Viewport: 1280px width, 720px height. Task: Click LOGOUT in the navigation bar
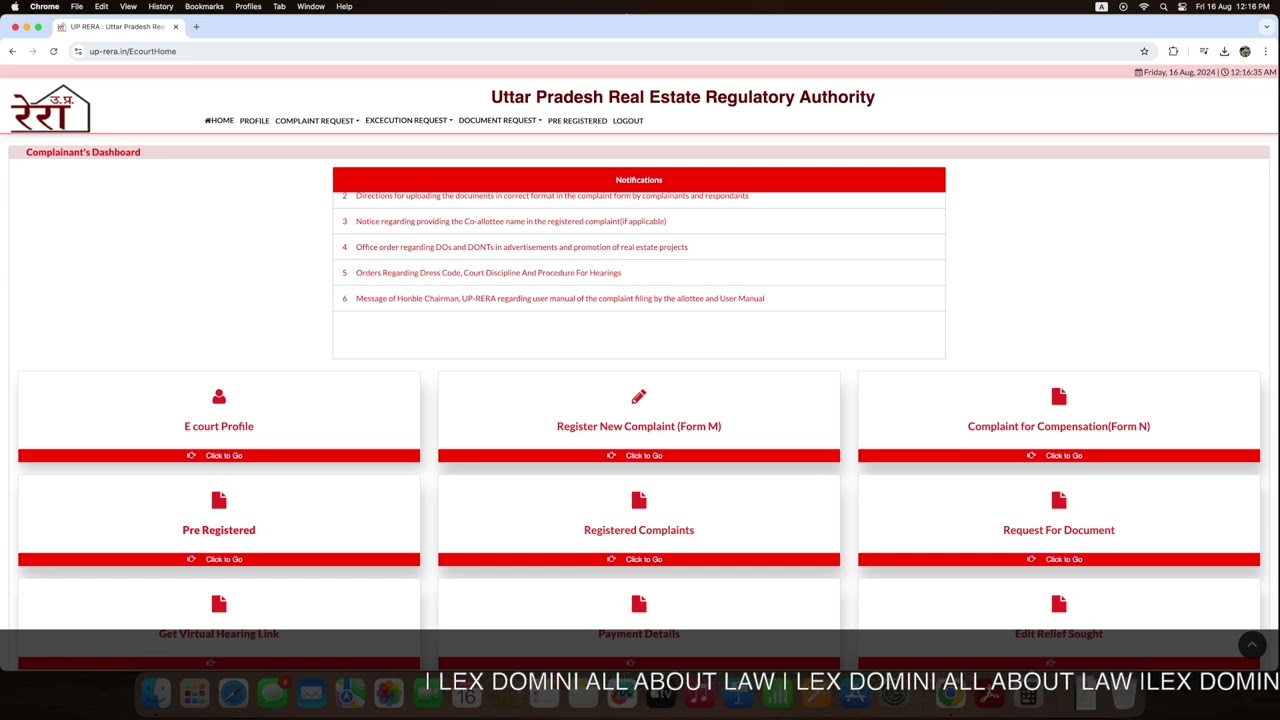[628, 121]
